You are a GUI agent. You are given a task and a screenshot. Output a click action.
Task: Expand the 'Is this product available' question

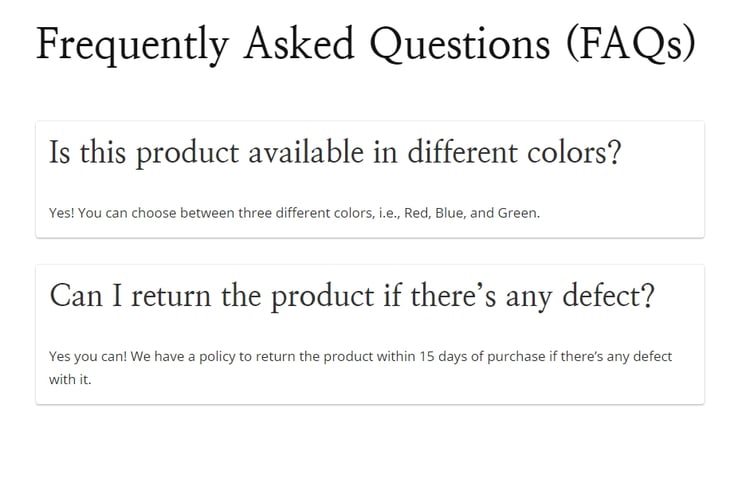pyautogui.click(x=335, y=153)
